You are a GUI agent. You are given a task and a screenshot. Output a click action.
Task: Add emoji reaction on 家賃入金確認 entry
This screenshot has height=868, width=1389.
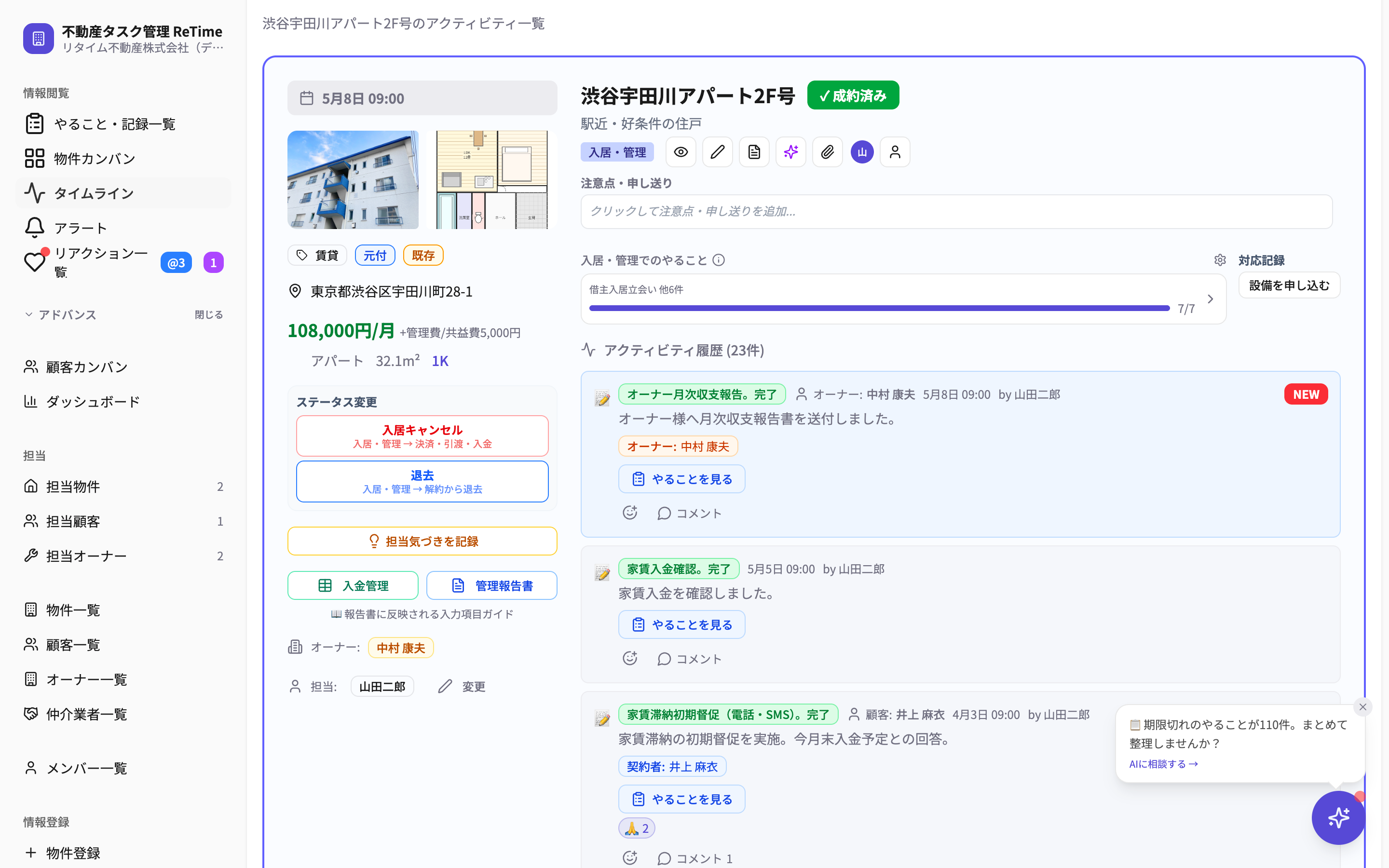[630, 658]
